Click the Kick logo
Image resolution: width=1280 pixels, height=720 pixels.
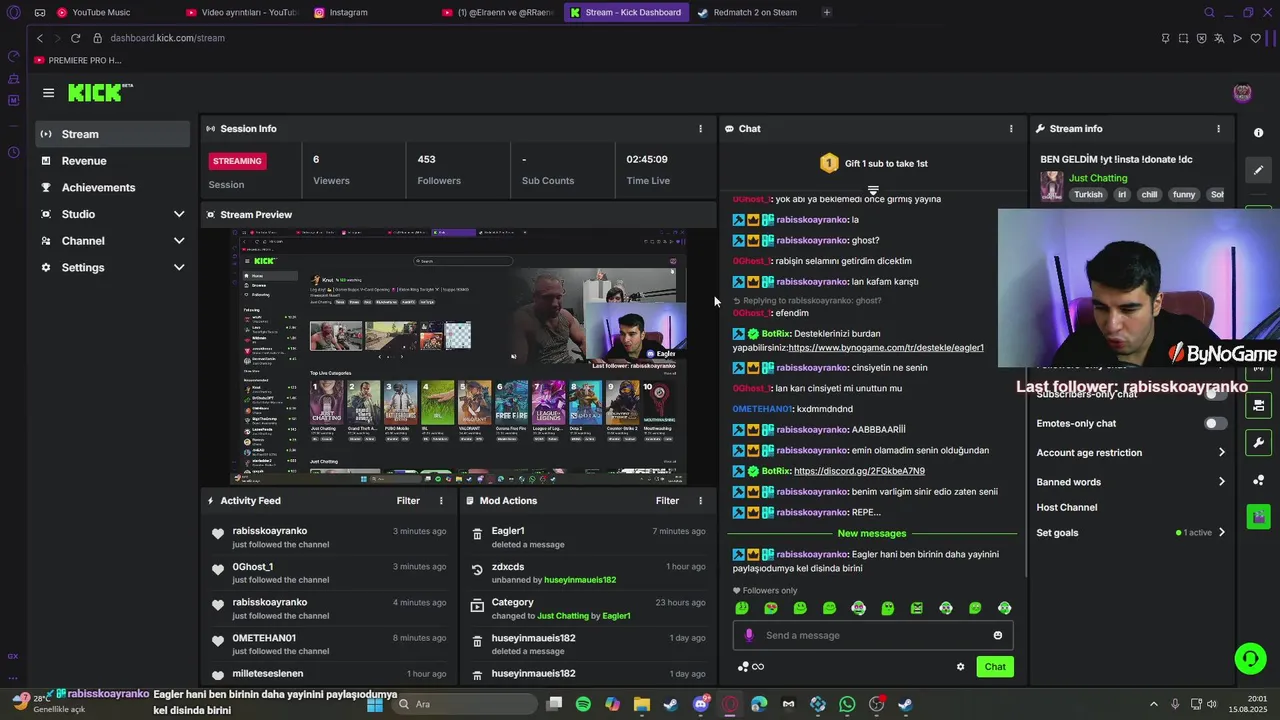tap(100, 92)
